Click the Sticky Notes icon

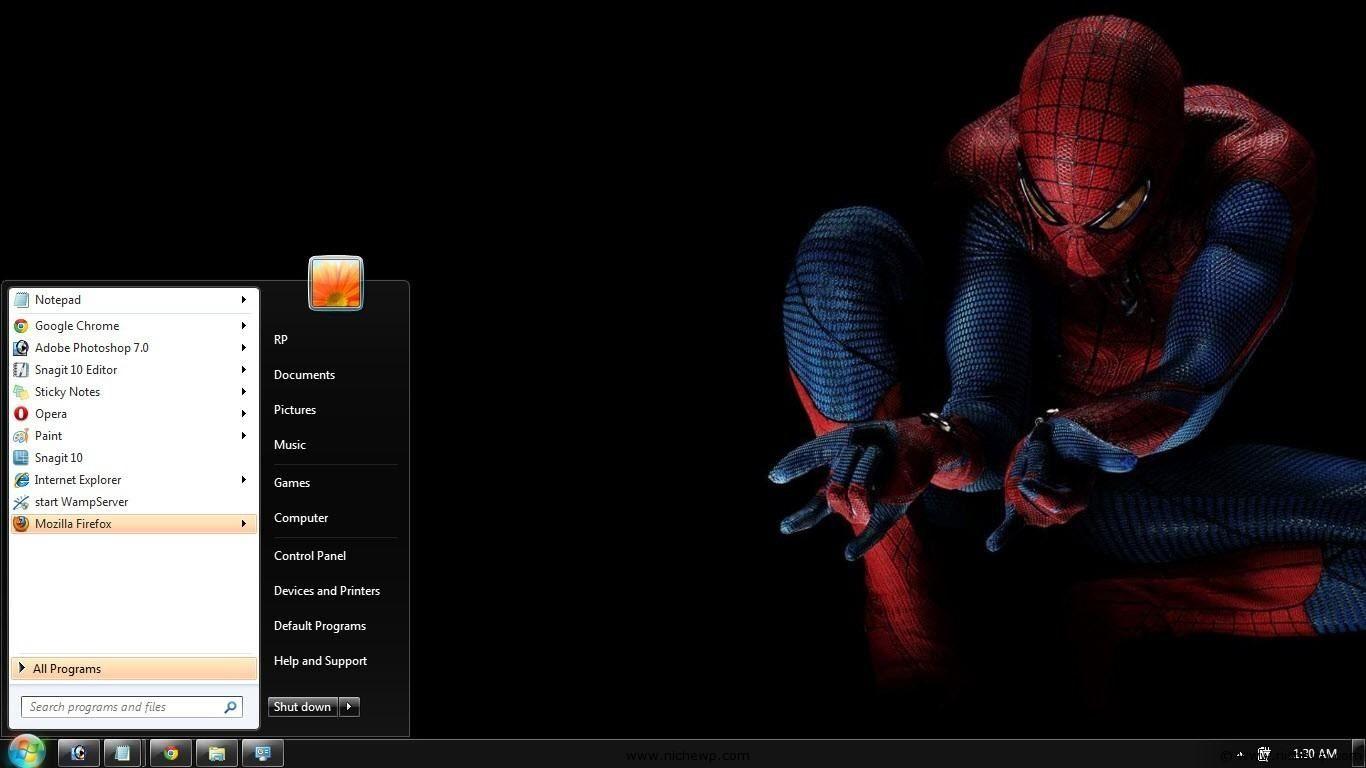21,392
